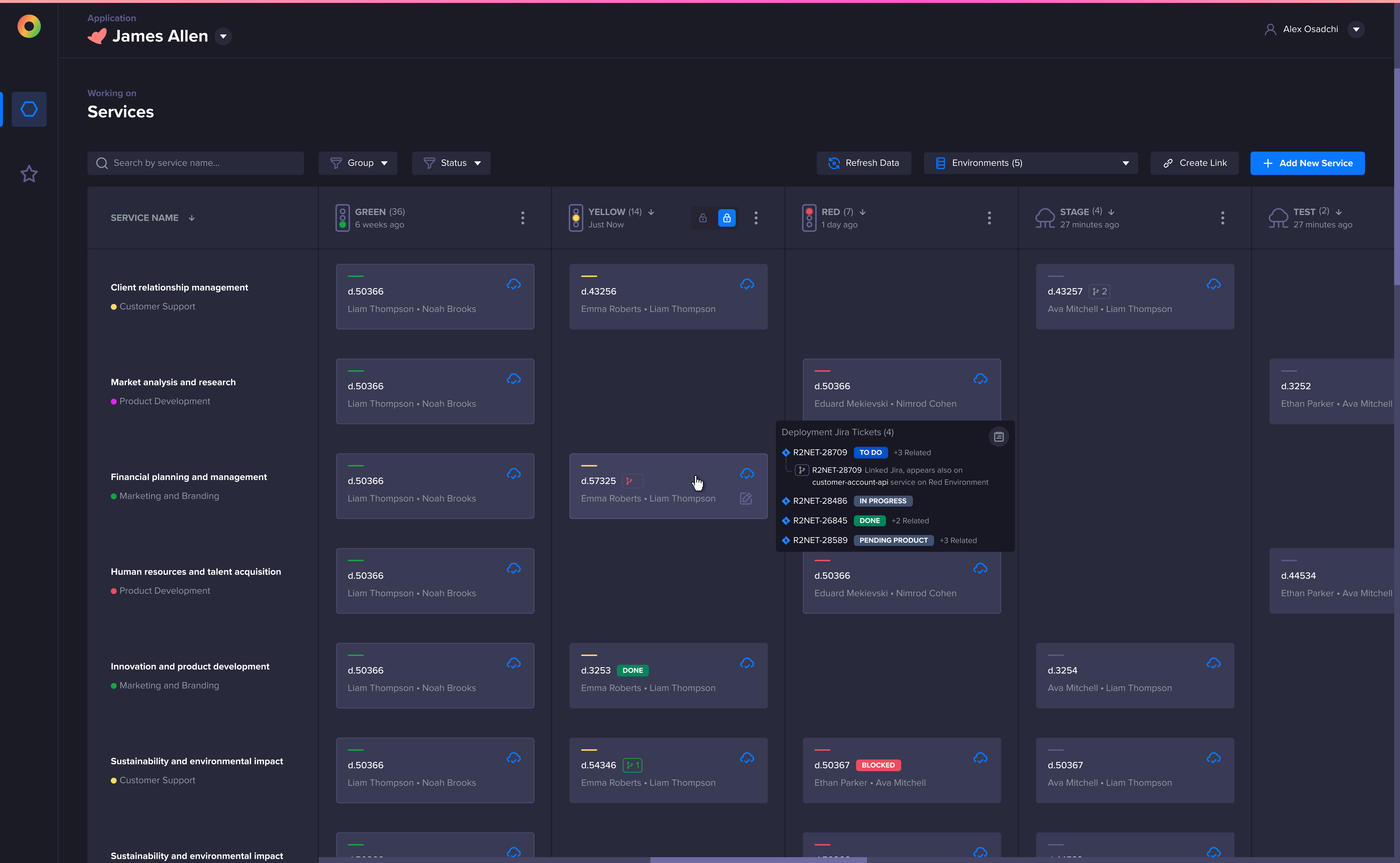
Task: Click the GREEN traffic light environment icon
Action: (x=342, y=218)
